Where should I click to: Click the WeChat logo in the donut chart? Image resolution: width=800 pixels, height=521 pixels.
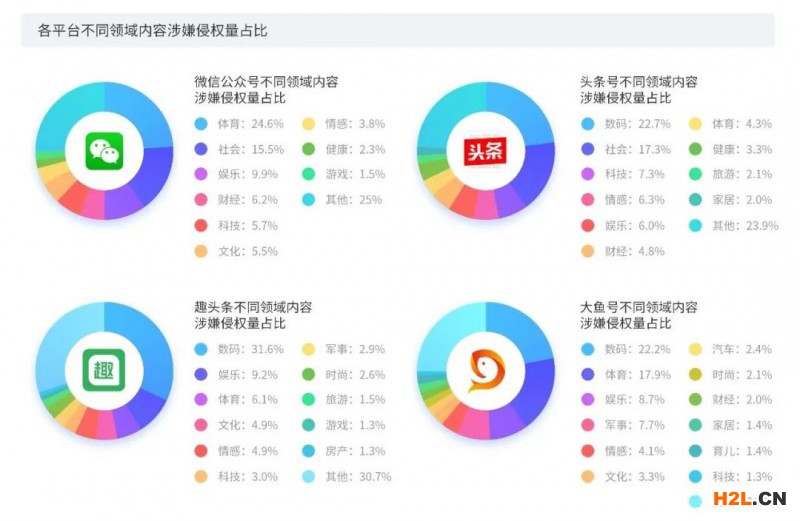[104, 151]
